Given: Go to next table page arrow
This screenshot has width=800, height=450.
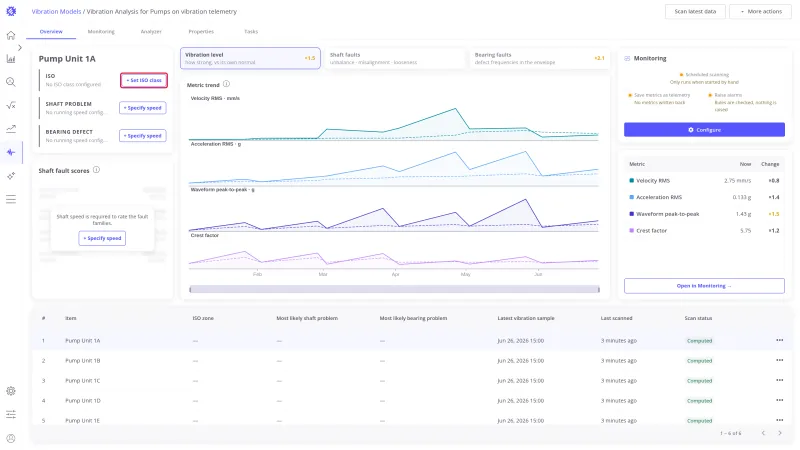Looking at the screenshot, I should [x=780, y=433].
